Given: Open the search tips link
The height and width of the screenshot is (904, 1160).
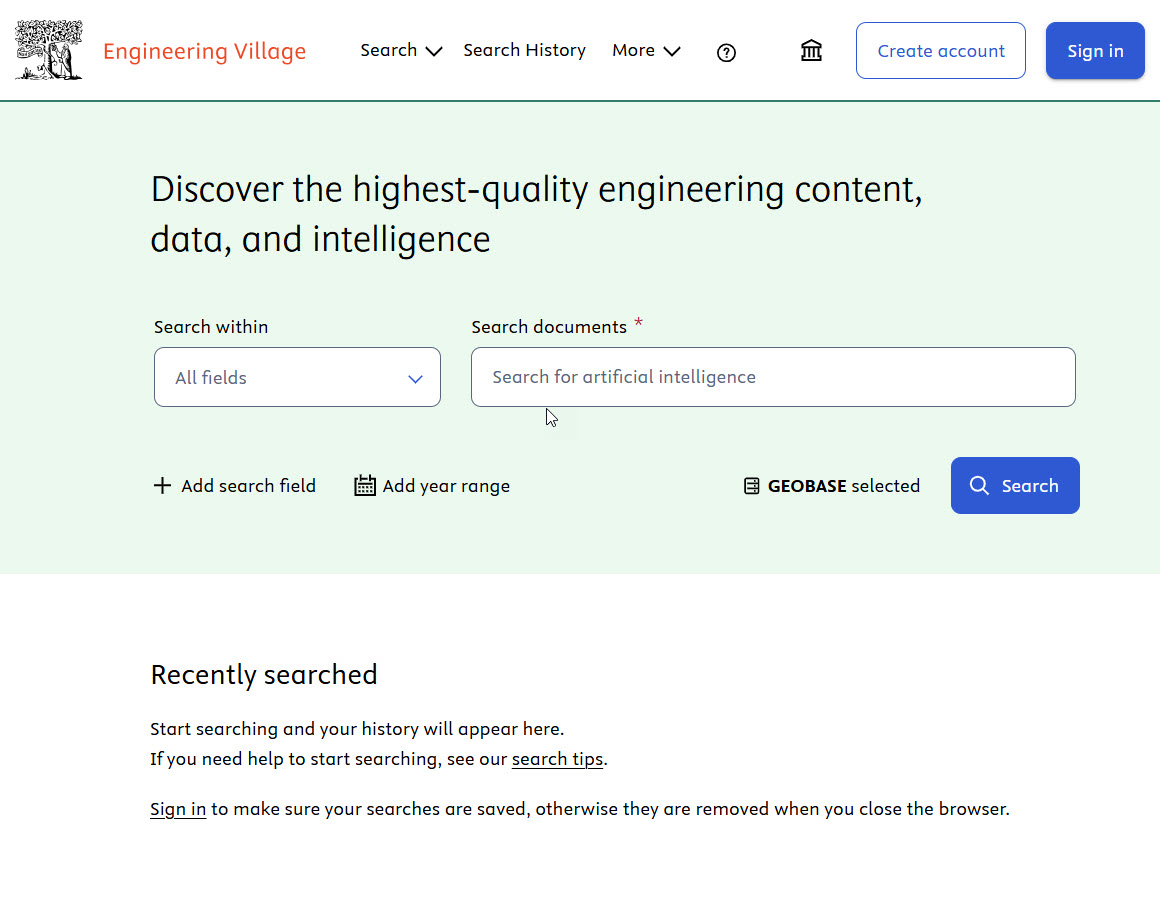Looking at the screenshot, I should click(x=557, y=759).
